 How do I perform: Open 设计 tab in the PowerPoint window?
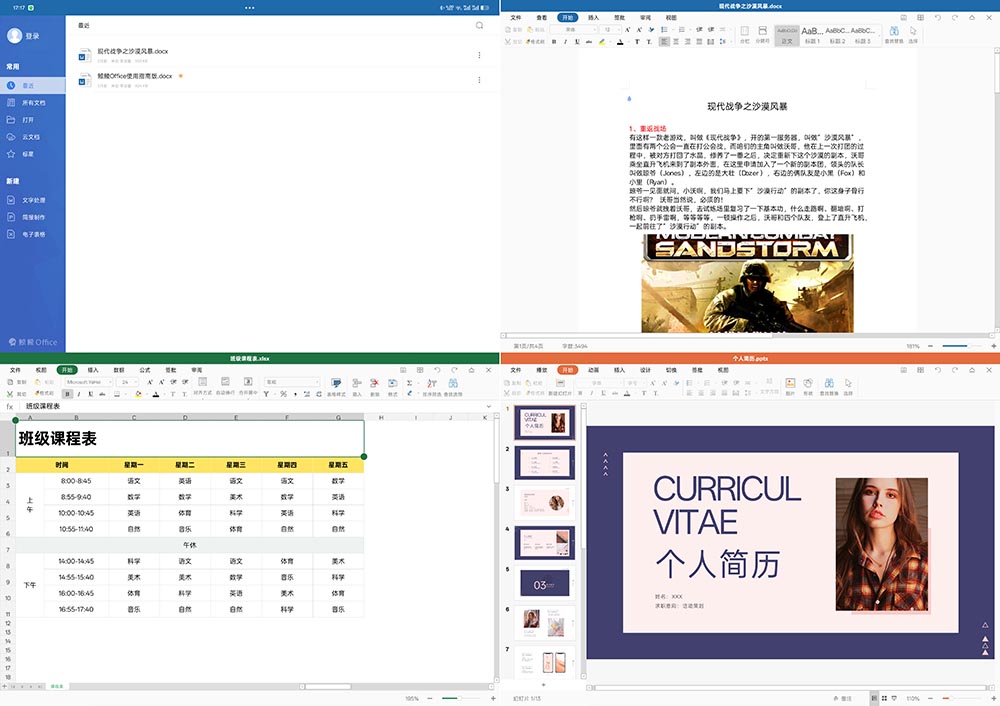point(645,370)
